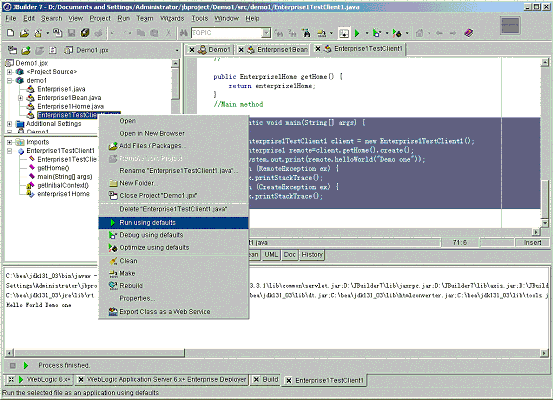Click the Reopen toolbar icon

(37, 33)
